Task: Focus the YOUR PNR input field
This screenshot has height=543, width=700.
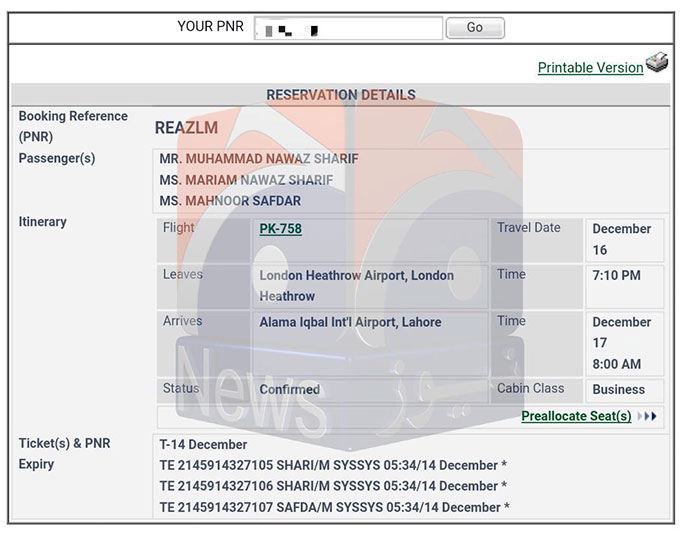Action: click(x=348, y=28)
